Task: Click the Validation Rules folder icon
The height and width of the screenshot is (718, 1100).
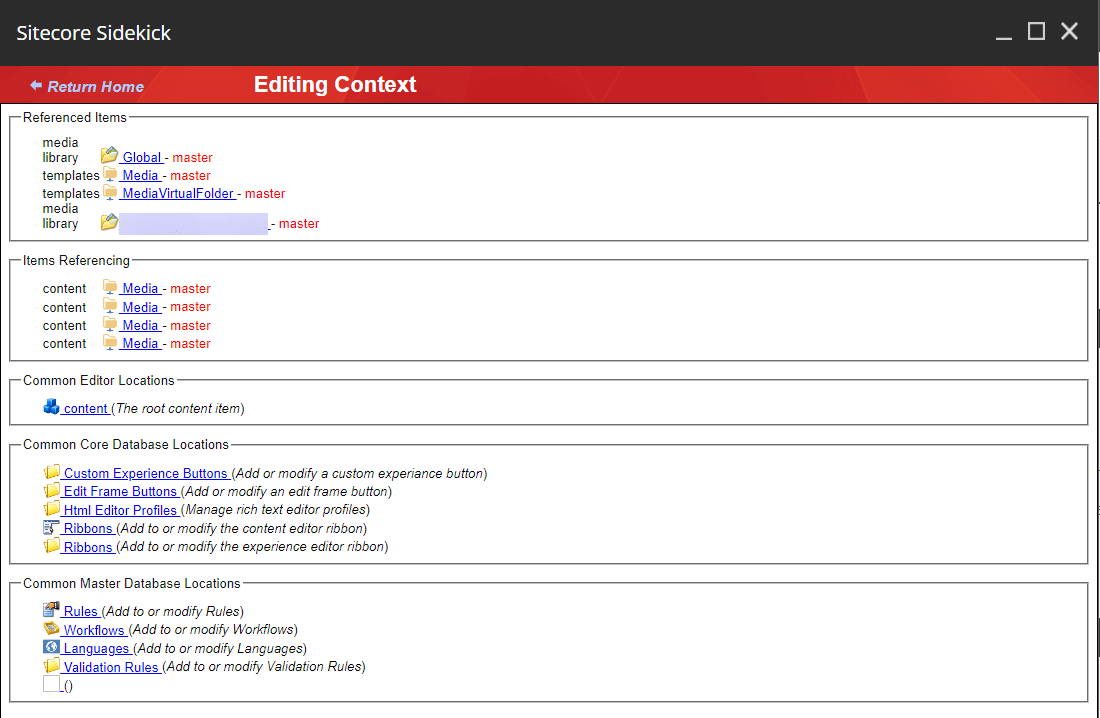Action: 52,666
